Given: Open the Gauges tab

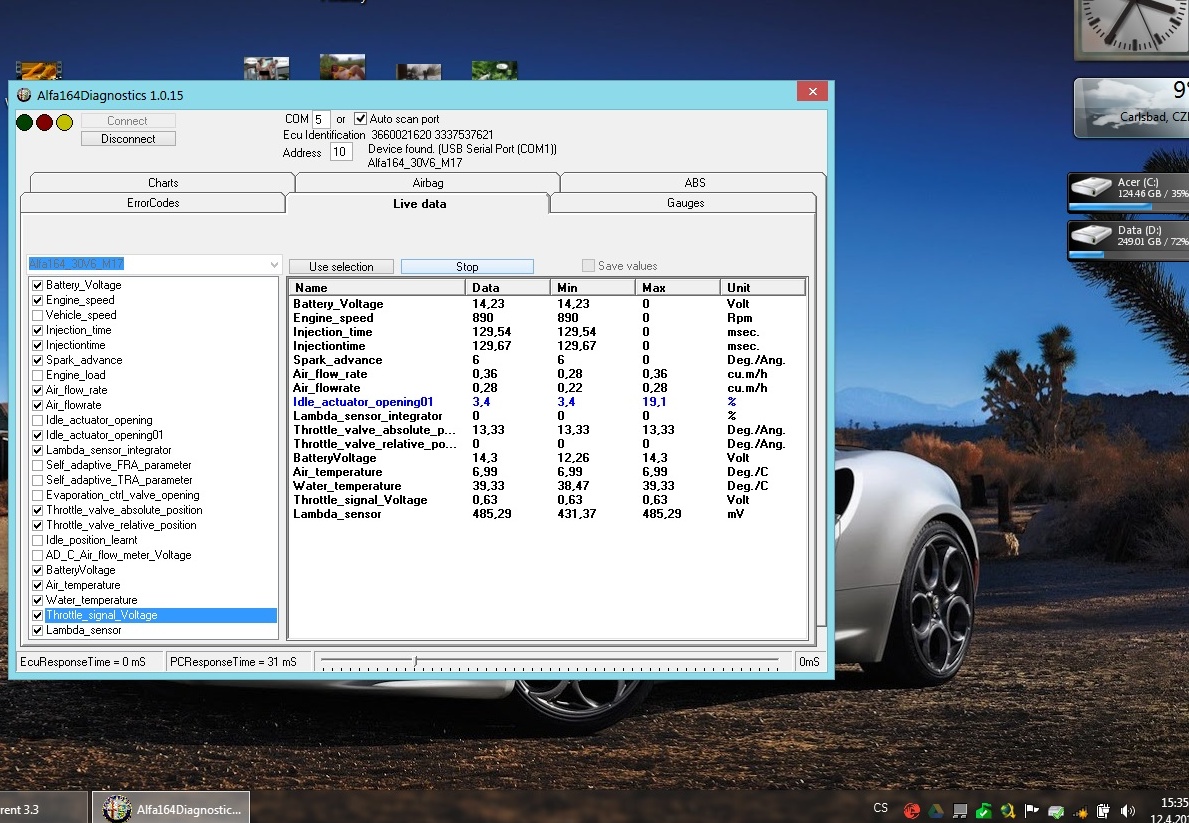Looking at the screenshot, I should [x=685, y=203].
